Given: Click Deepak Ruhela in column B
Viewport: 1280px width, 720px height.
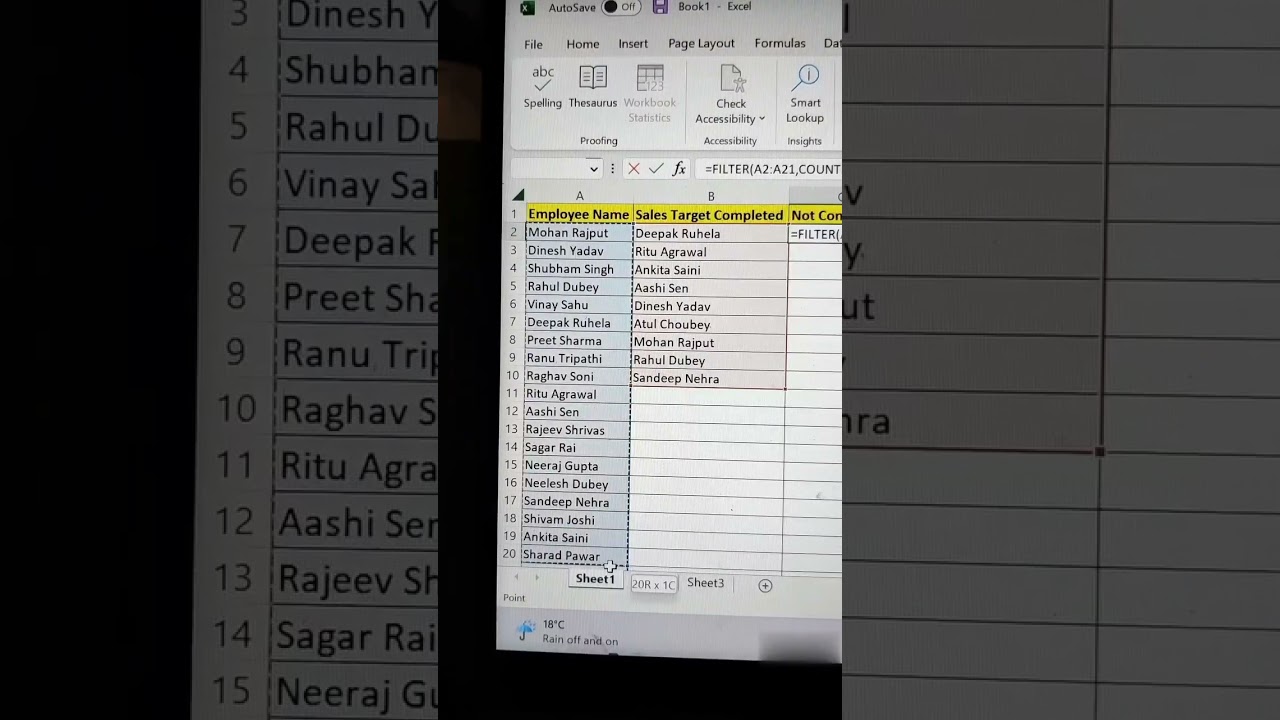Looking at the screenshot, I should (710, 234).
